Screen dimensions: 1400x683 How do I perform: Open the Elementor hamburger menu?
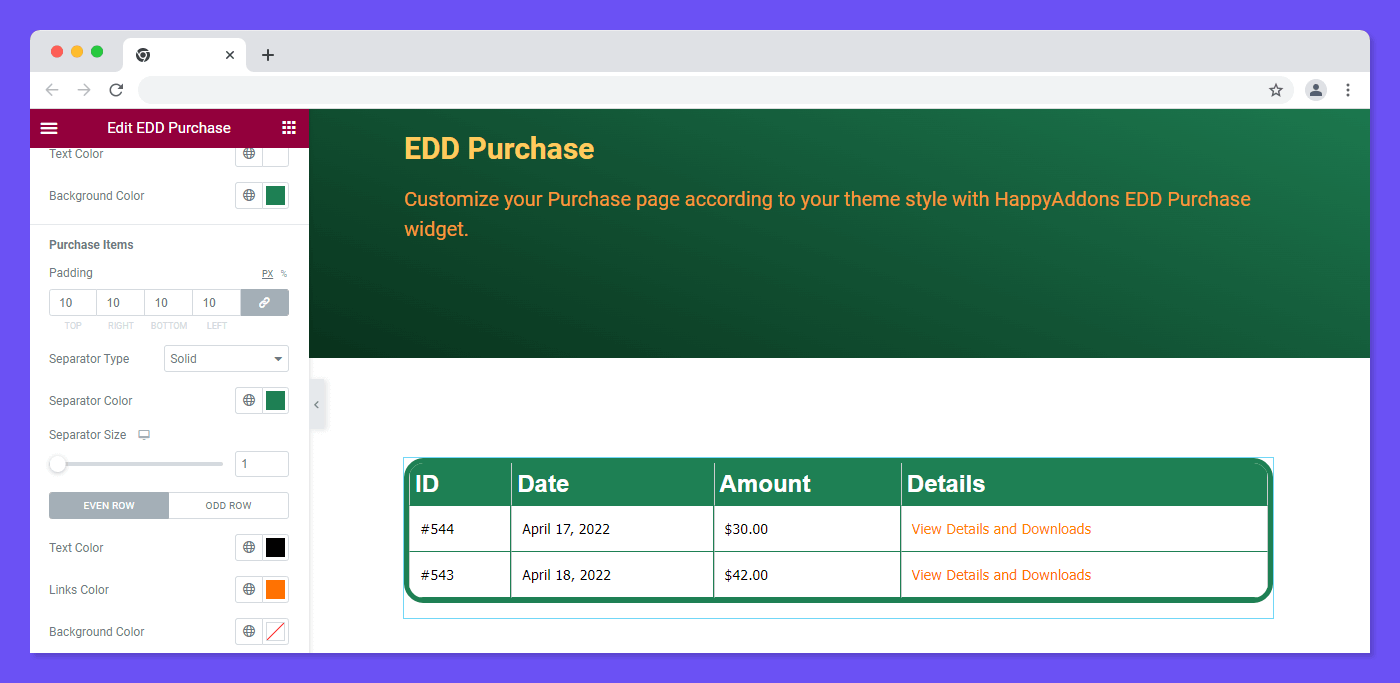49,128
